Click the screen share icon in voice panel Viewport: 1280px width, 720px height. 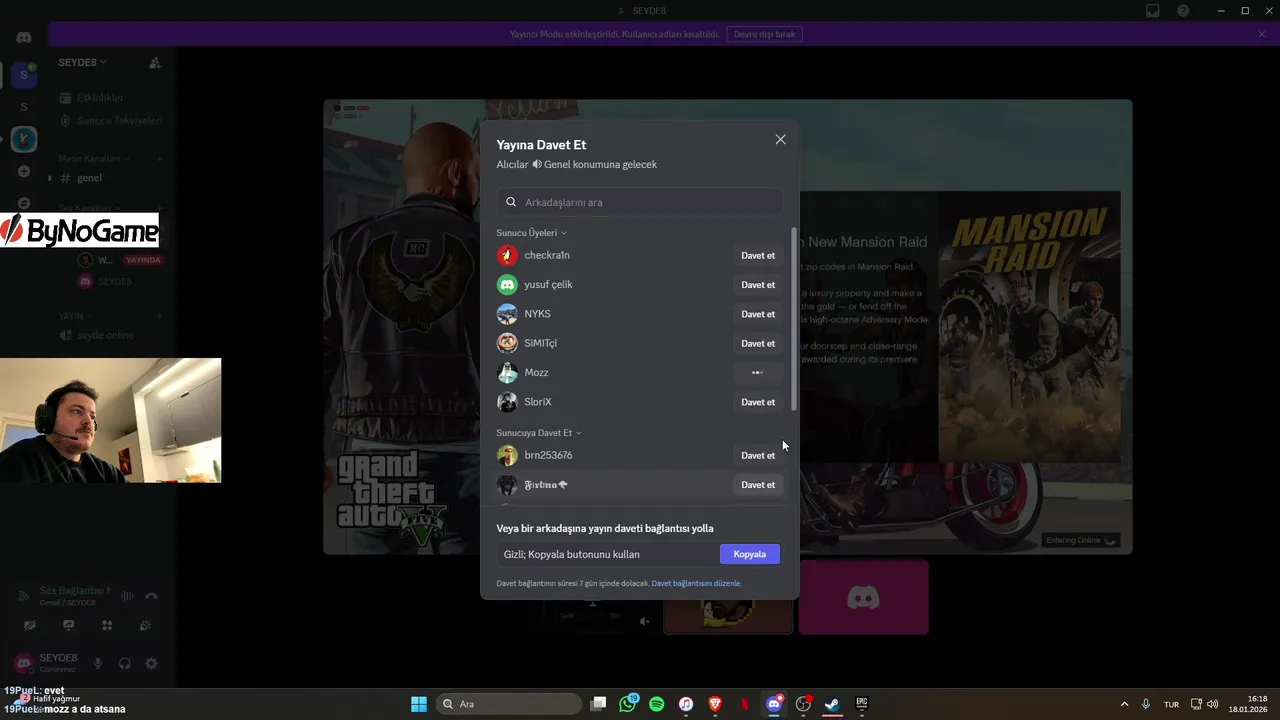pos(68,626)
